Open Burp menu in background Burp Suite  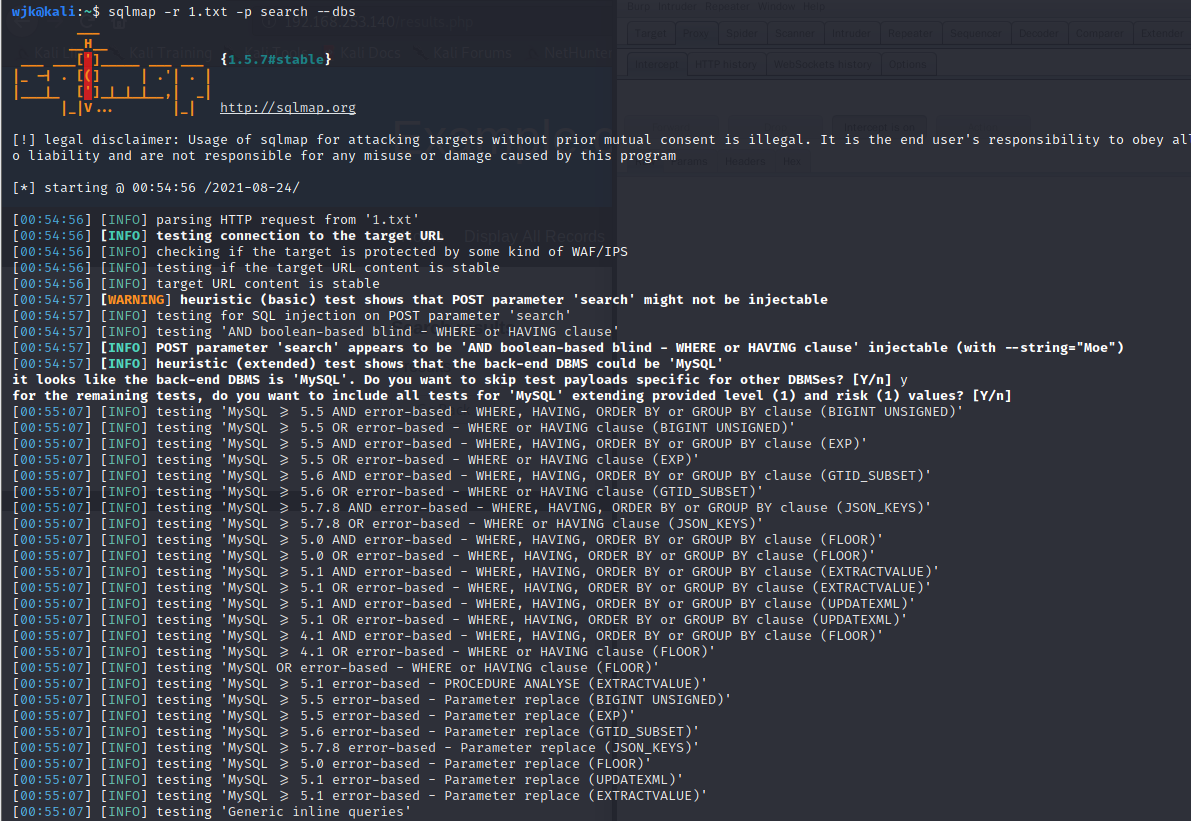pyautogui.click(x=640, y=7)
